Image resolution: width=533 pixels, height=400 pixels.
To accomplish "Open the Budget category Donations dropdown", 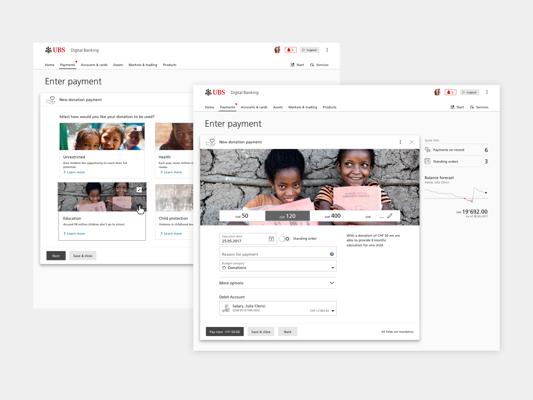I will tap(278, 266).
